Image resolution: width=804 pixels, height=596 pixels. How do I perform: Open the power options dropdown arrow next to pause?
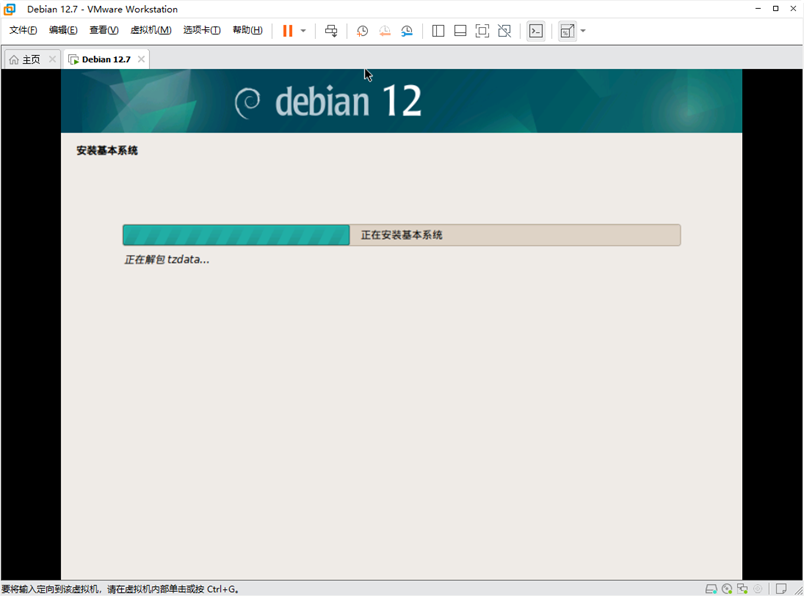(x=303, y=31)
